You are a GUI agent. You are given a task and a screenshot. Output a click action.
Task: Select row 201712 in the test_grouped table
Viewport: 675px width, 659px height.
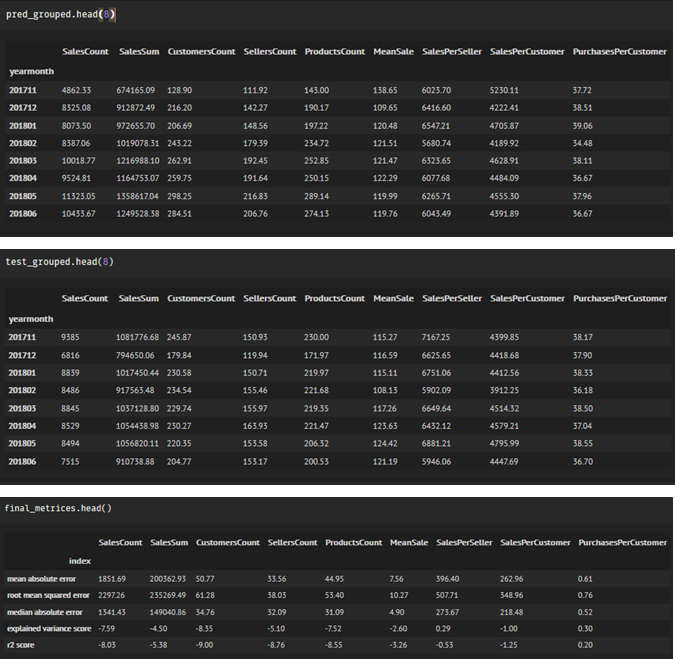(x=338, y=355)
